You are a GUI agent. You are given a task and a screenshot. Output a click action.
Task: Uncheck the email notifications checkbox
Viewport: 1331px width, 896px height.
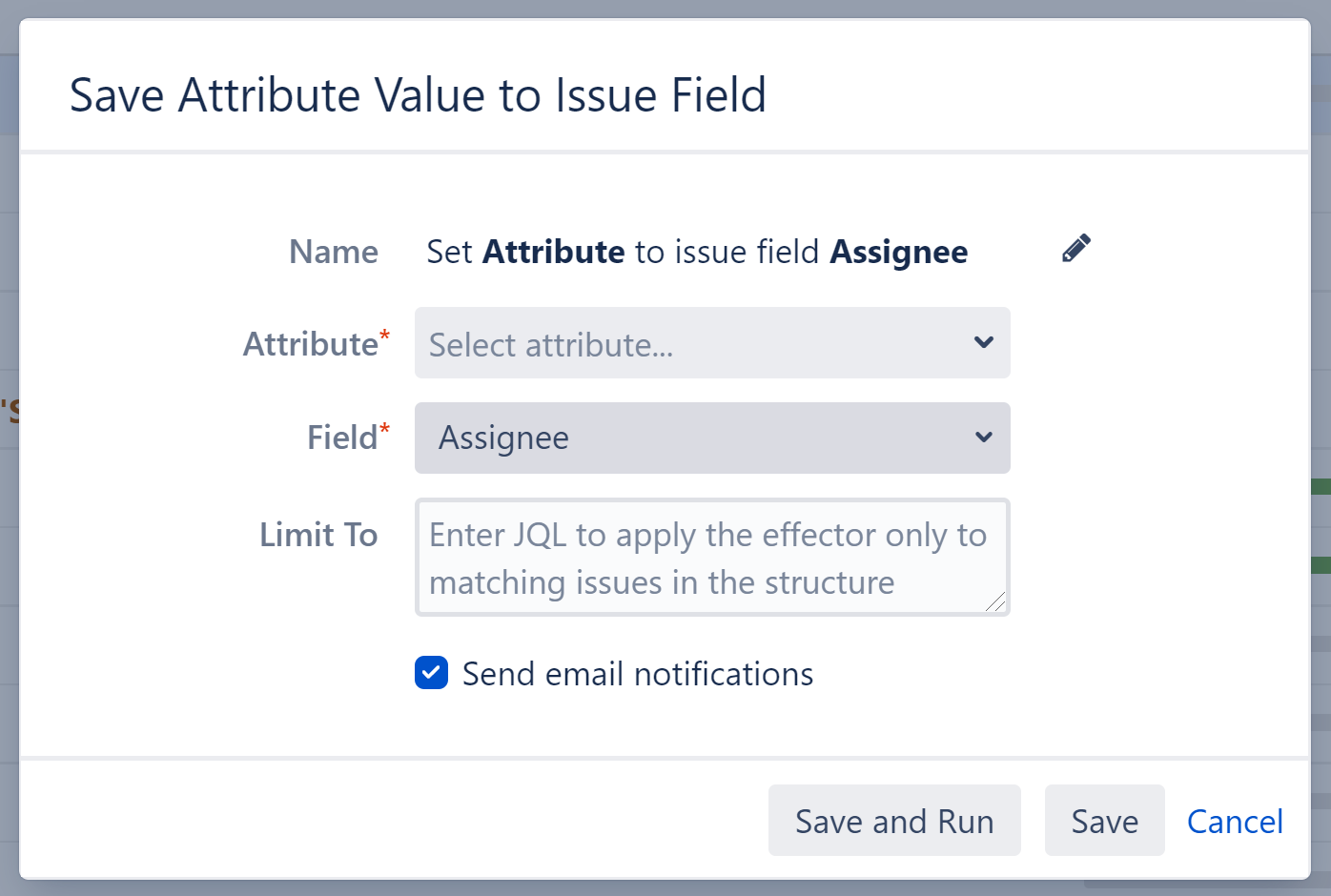click(431, 673)
